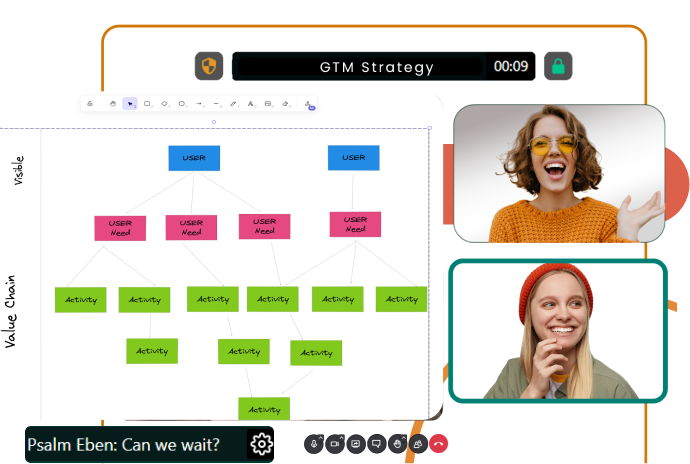Select the pencil draw tool
Image resolution: width=690 pixels, height=464 pixels.
pyautogui.click(x=234, y=104)
